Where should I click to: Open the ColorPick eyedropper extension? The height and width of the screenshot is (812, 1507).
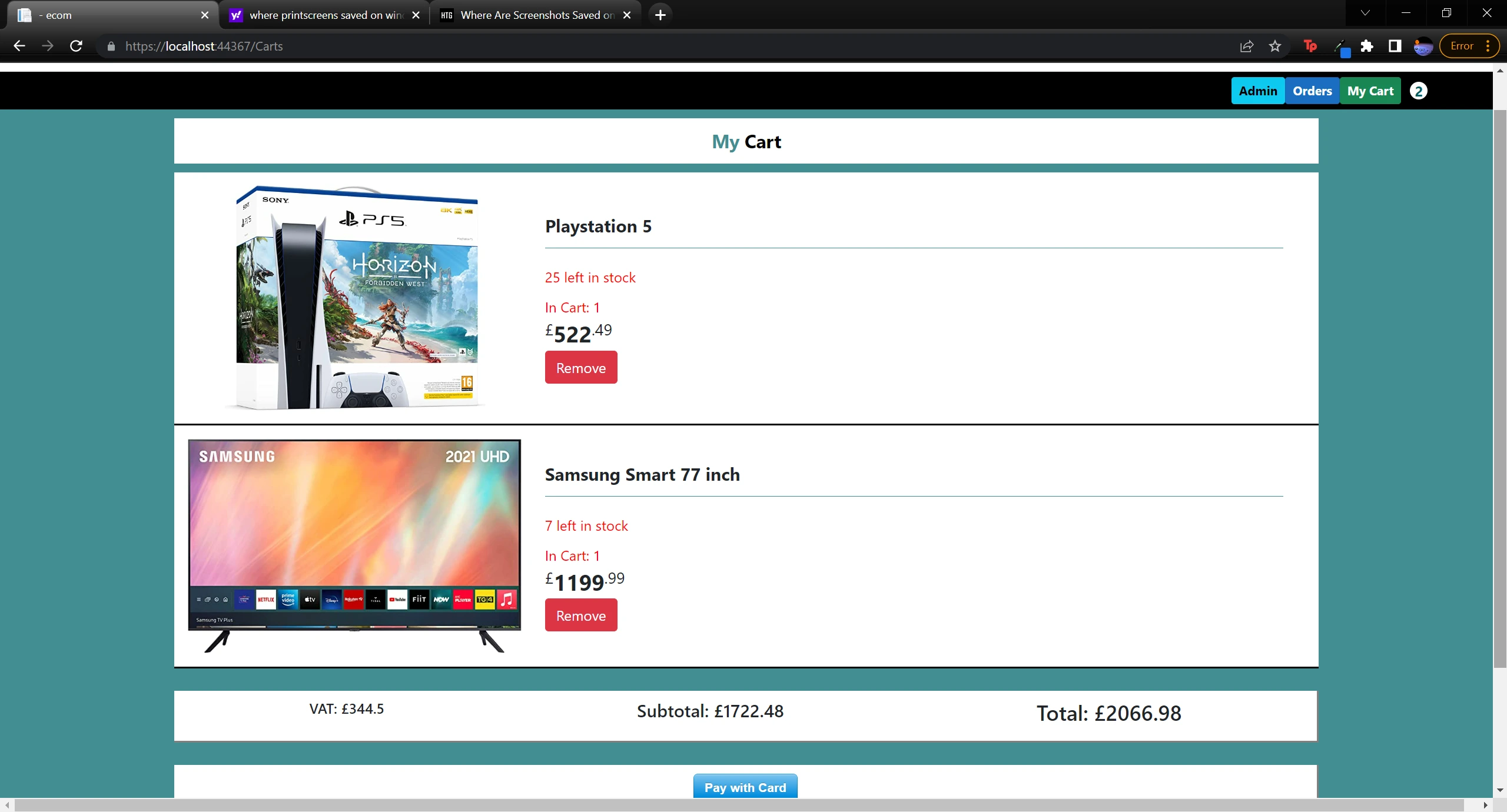(x=1342, y=46)
